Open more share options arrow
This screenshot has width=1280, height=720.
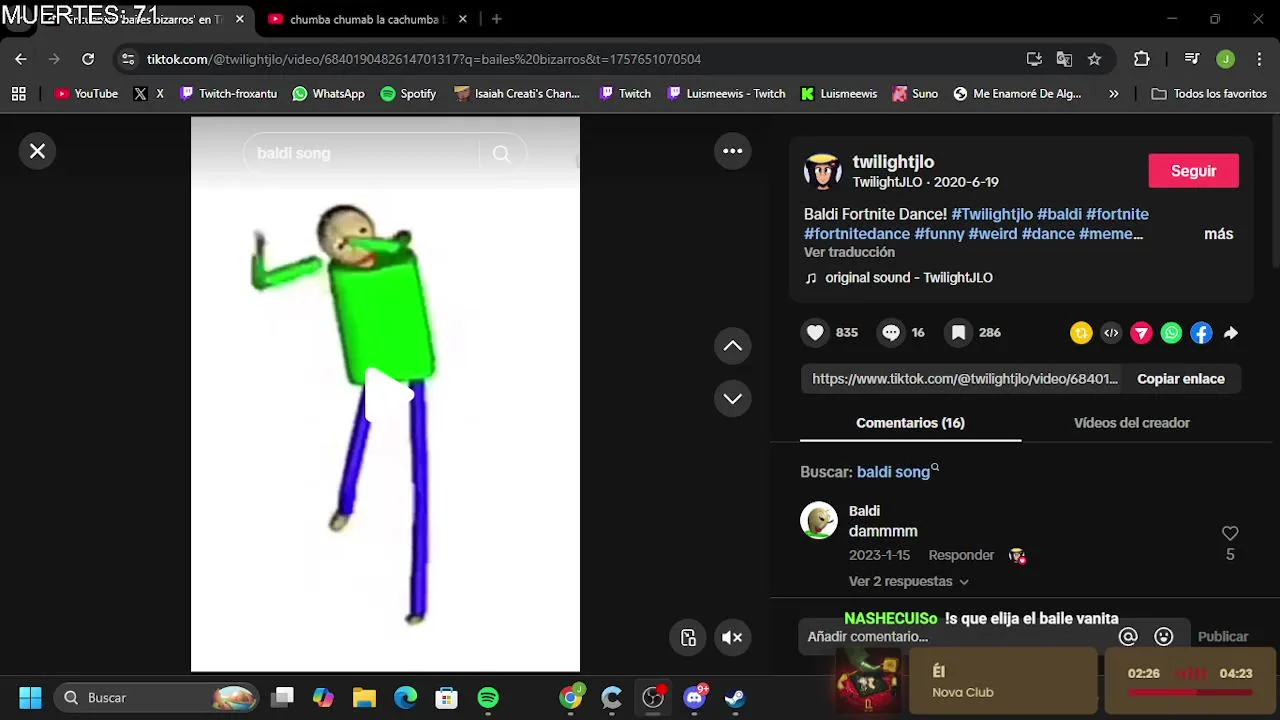point(1231,333)
